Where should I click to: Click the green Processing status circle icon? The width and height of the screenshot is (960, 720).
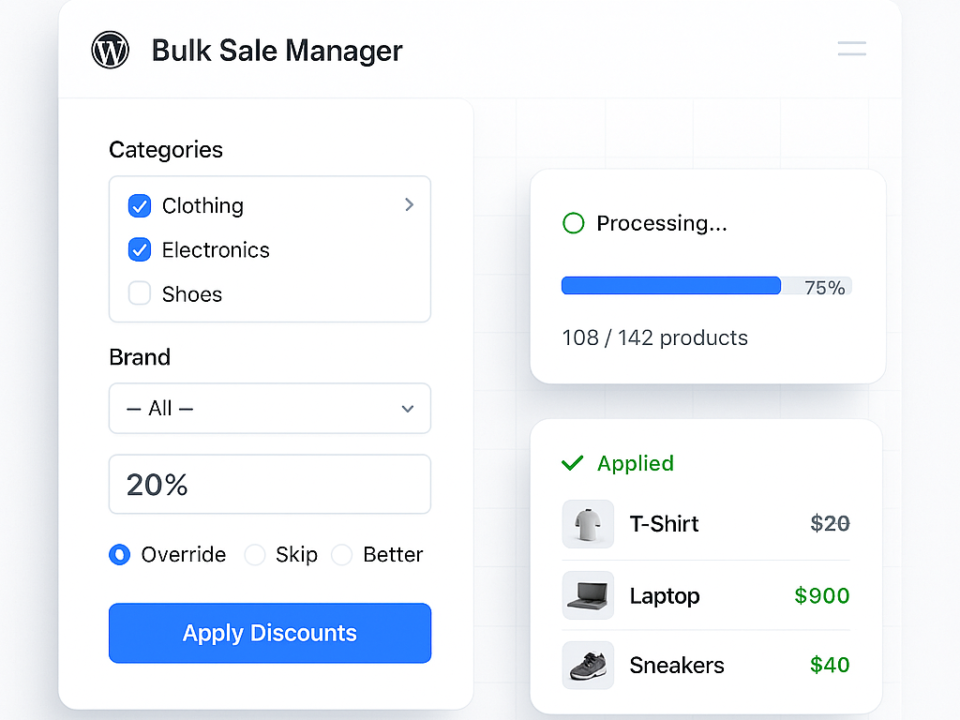click(x=572, y=223)
